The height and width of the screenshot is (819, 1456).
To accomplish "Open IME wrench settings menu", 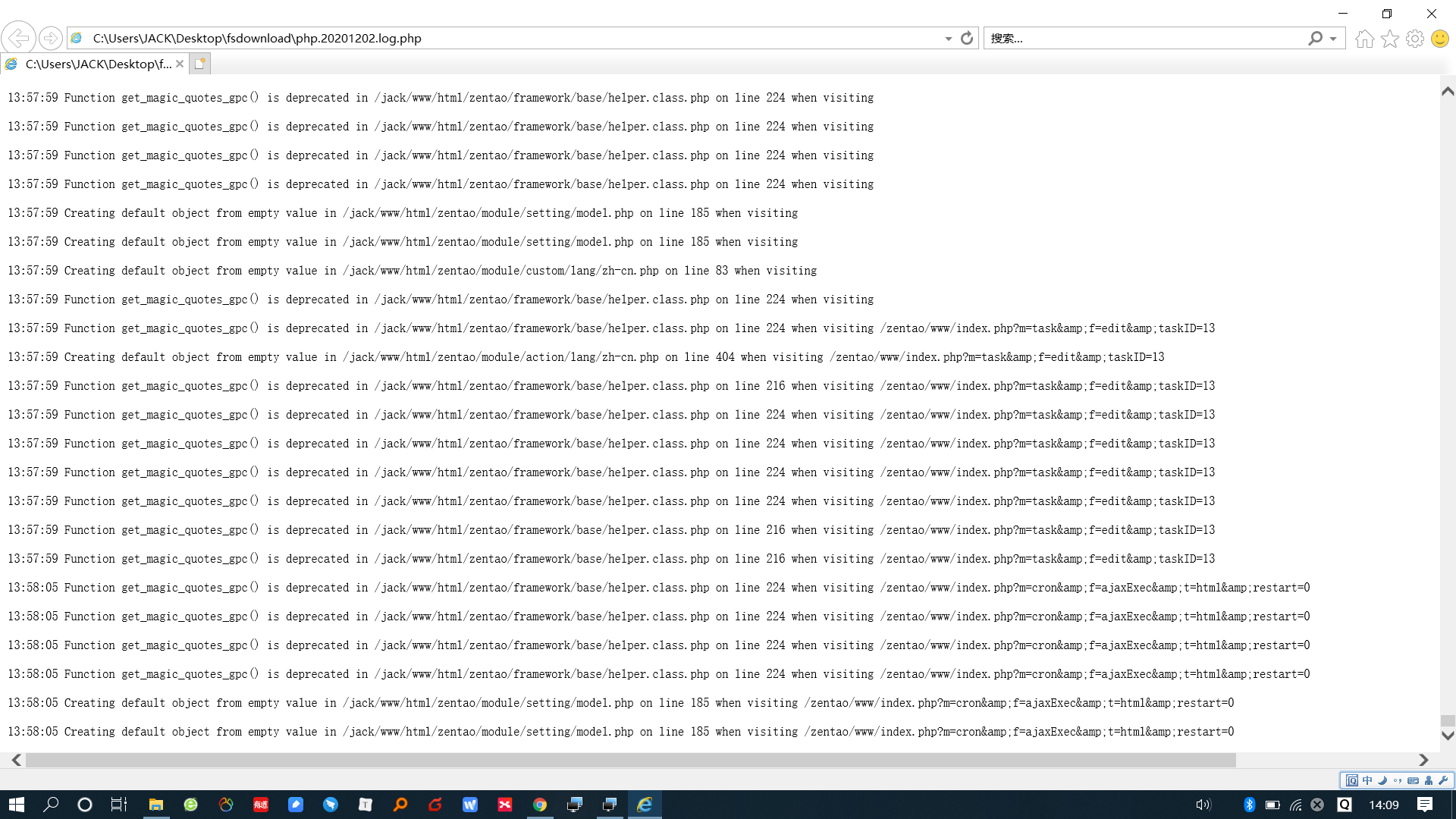I will pos(1443,780).
